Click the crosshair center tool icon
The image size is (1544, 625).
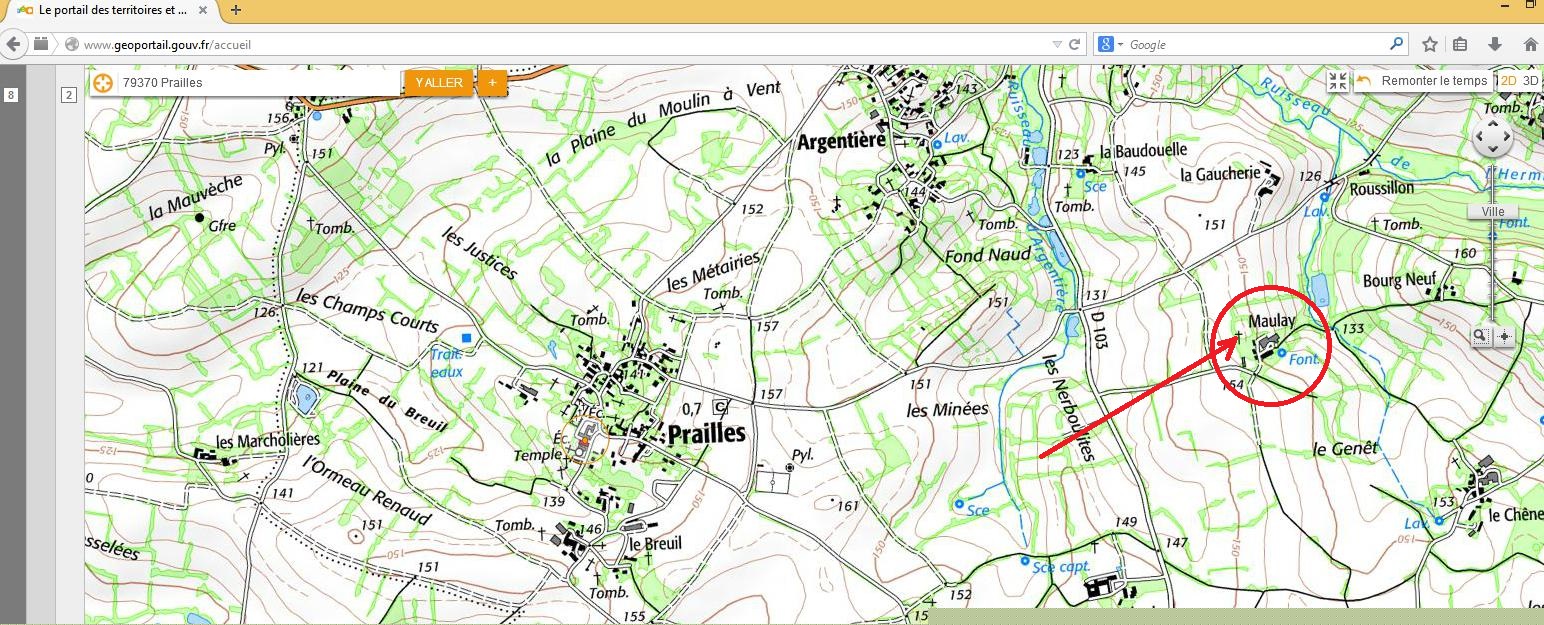click(1504, 336)
